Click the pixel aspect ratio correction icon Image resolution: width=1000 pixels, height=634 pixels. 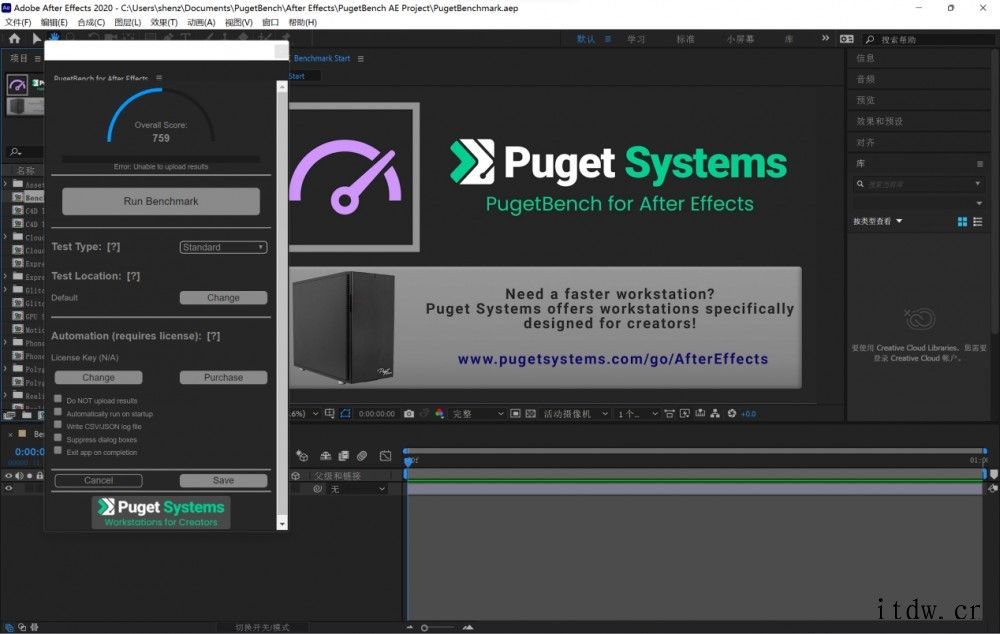[x=669, y=414]
